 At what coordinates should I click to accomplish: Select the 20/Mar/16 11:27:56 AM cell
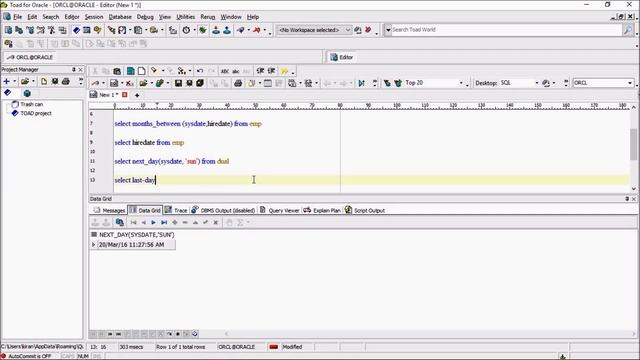(136, 244)
